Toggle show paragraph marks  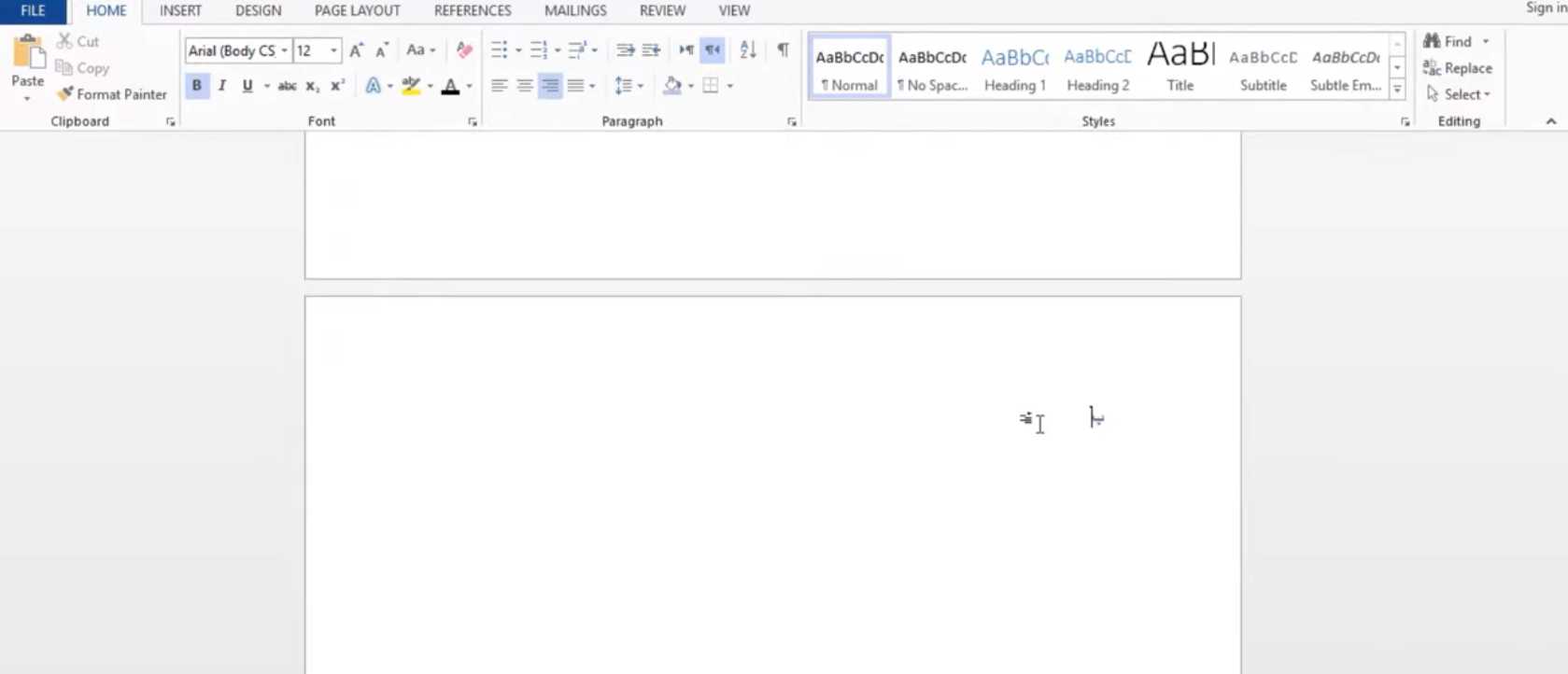coord(783,50)
